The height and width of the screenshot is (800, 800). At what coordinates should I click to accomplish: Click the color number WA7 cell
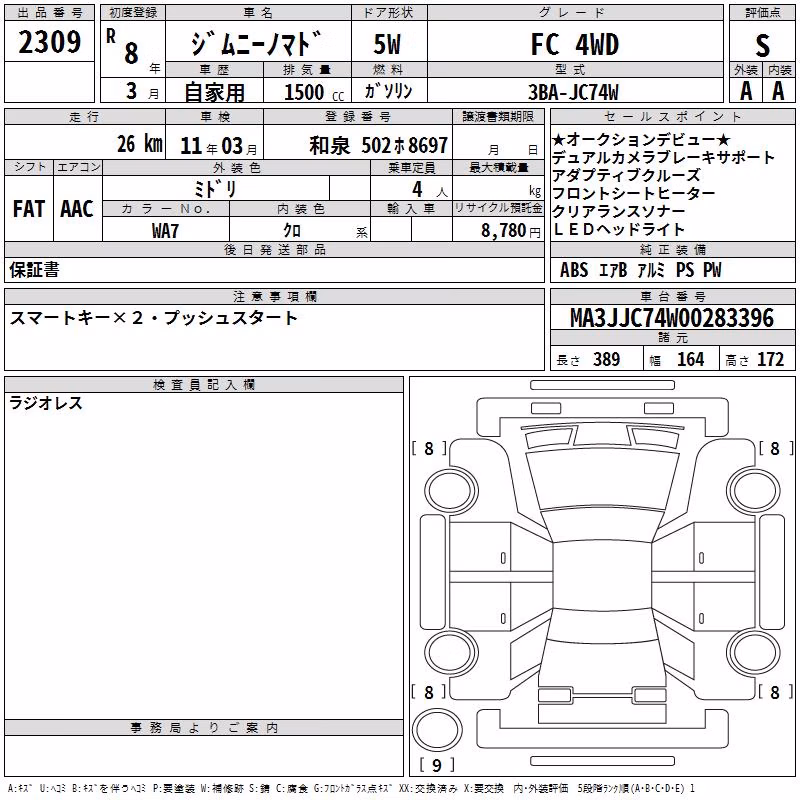coord(165,230)
